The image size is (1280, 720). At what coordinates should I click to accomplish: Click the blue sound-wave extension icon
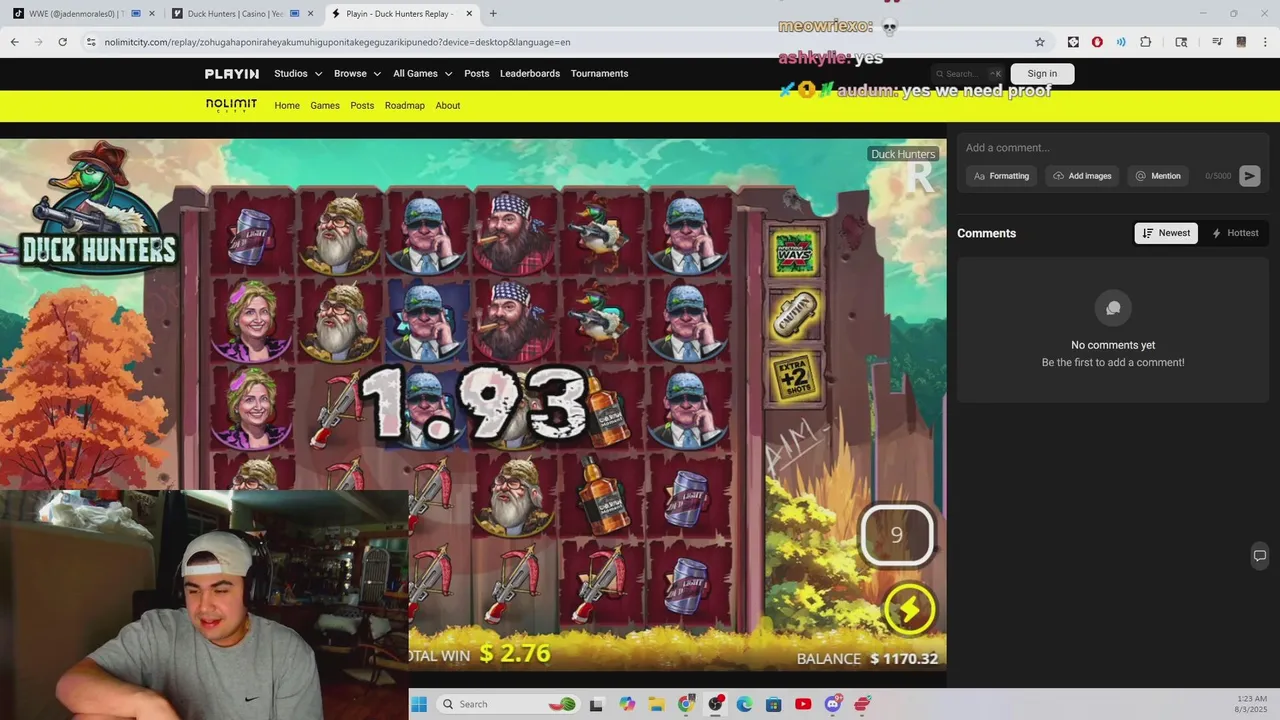[1121, 42]
